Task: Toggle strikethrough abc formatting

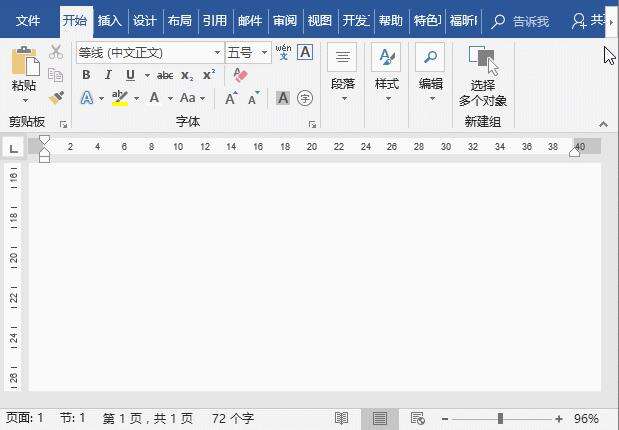Action: coord(165,75)
